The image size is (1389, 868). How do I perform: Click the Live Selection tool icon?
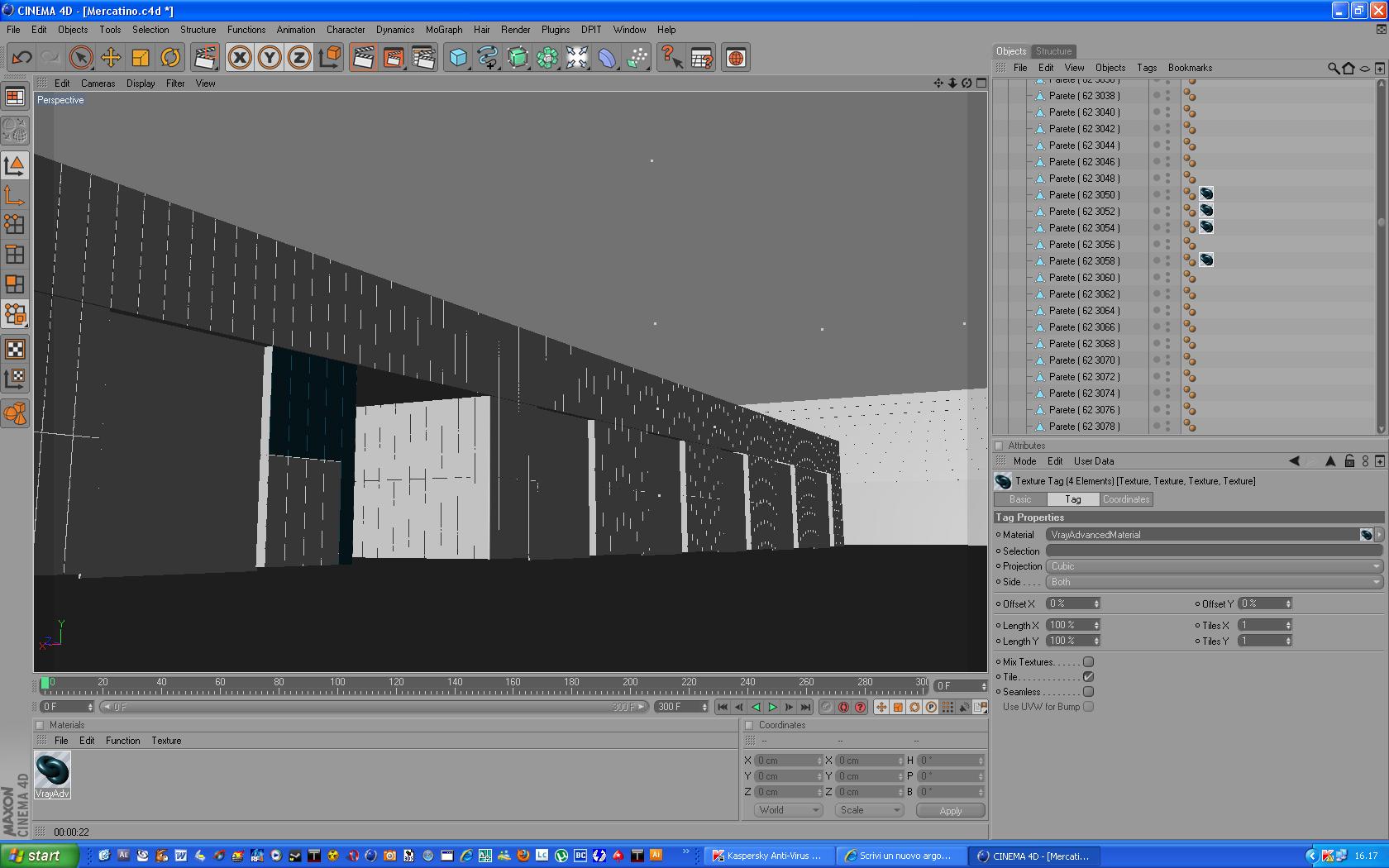click(x=81, y=58)
